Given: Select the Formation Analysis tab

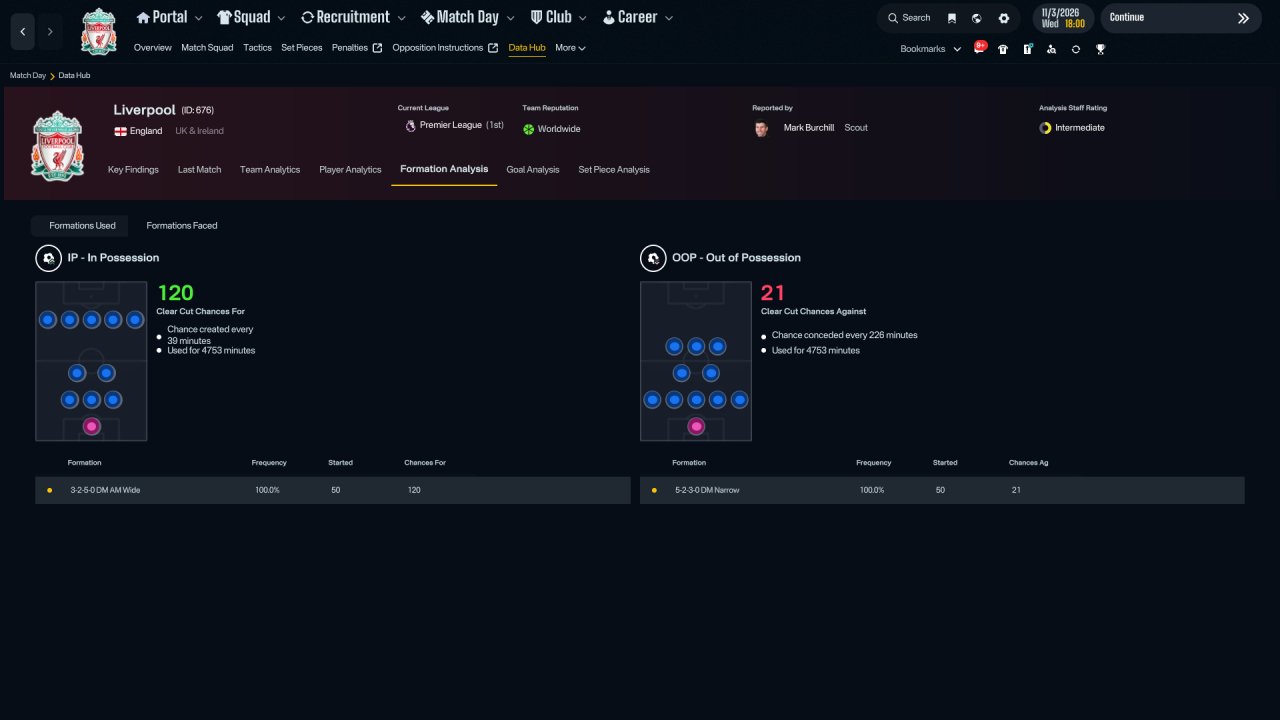Looking at the screenshot, I should [x=444, y=169].
